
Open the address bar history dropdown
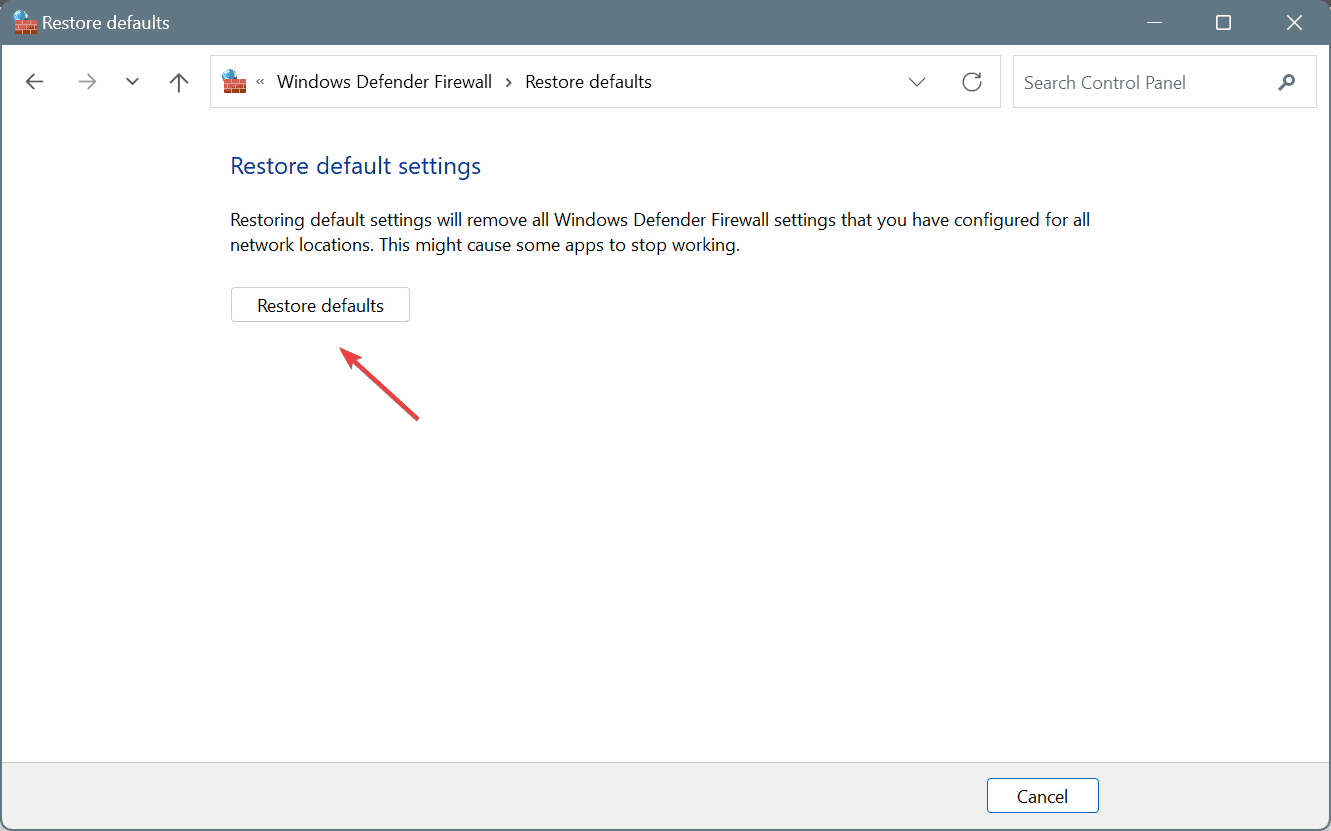pyautogui.click(x=917, y=82)
